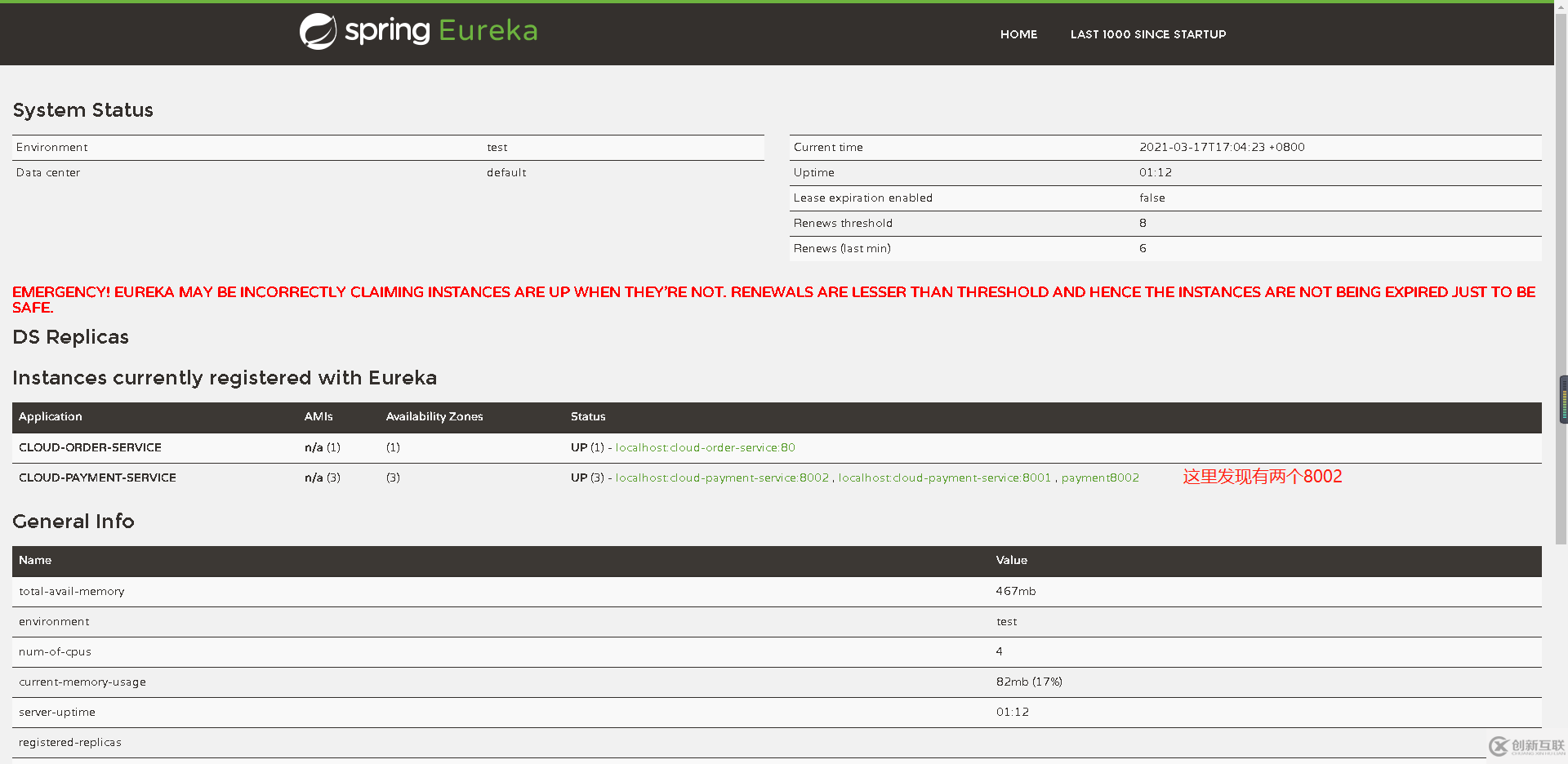Screen dimensions: 1568x764
Task: Click the Application column header
Action: (x=51, y=416)
